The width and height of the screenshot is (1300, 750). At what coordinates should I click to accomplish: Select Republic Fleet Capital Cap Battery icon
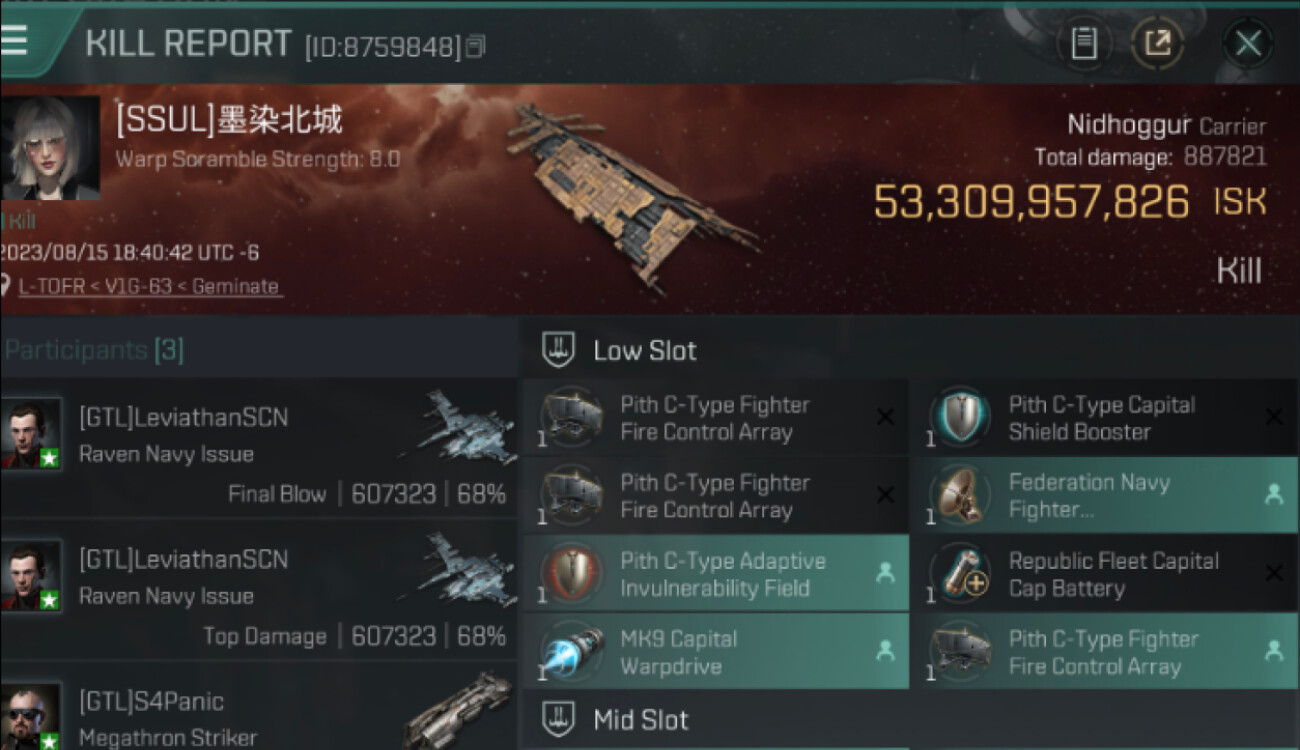tap(959, 574)
